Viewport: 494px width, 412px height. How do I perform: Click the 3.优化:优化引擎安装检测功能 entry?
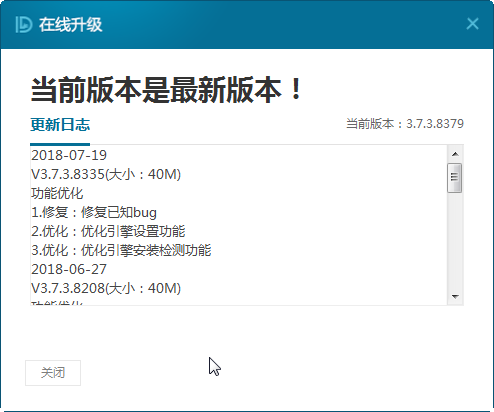click(121, 250)
